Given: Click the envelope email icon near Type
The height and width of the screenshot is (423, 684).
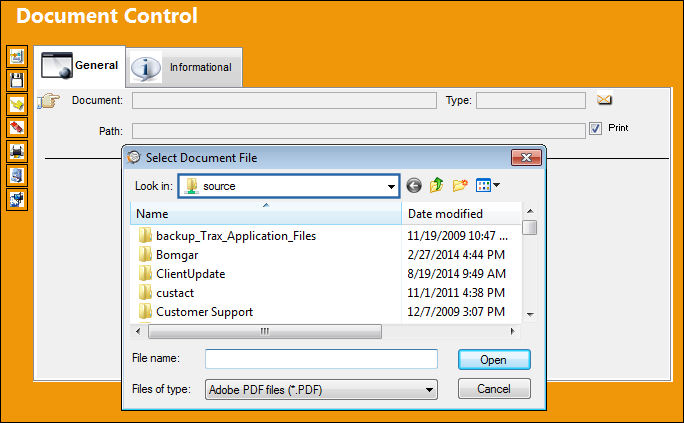Looking at the screenshot, I should (x=604, y=100).
